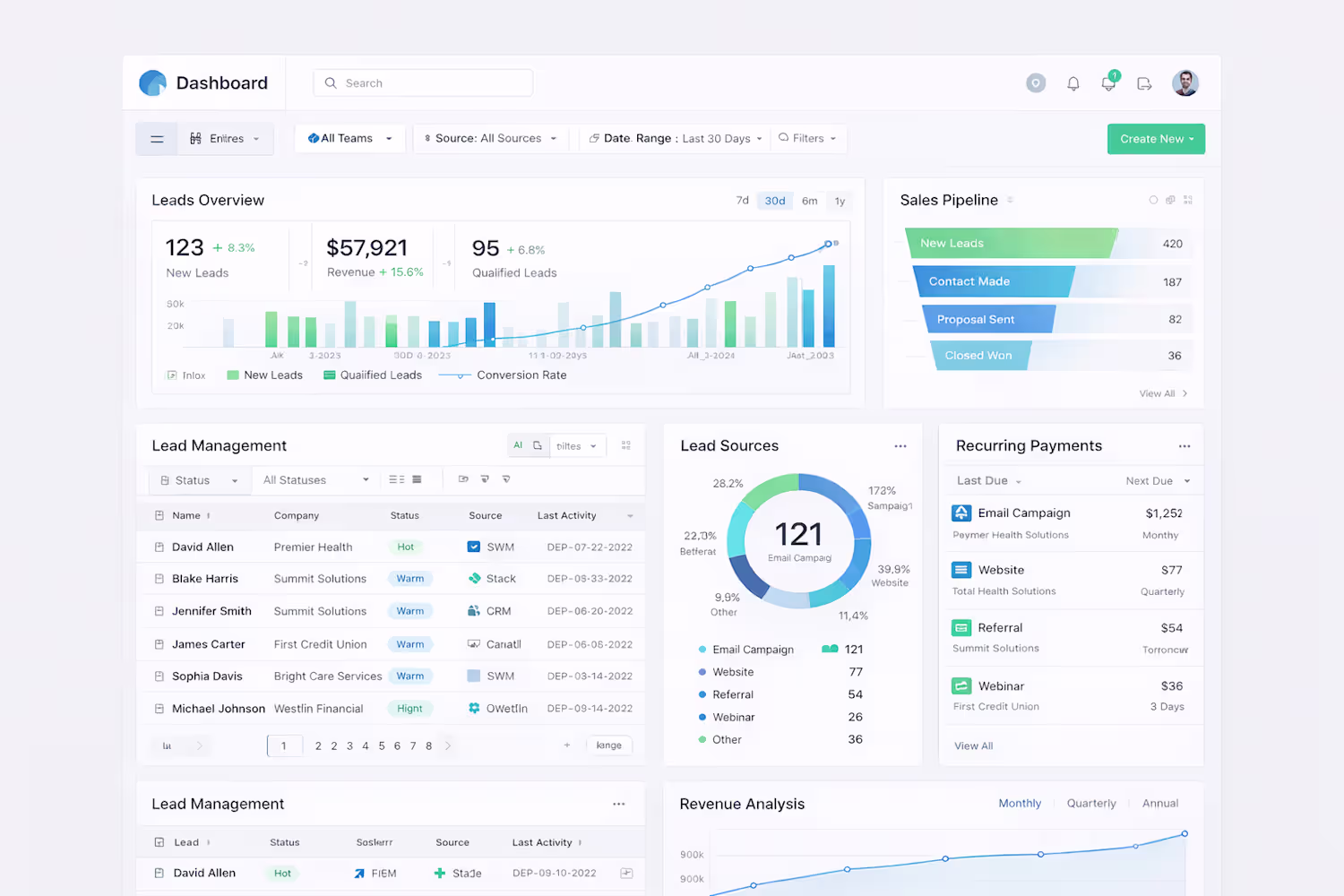1344x896 pixels.
Task: Click the row action icon after DEP-09-10-2022
Action: [x=626, y=873]
